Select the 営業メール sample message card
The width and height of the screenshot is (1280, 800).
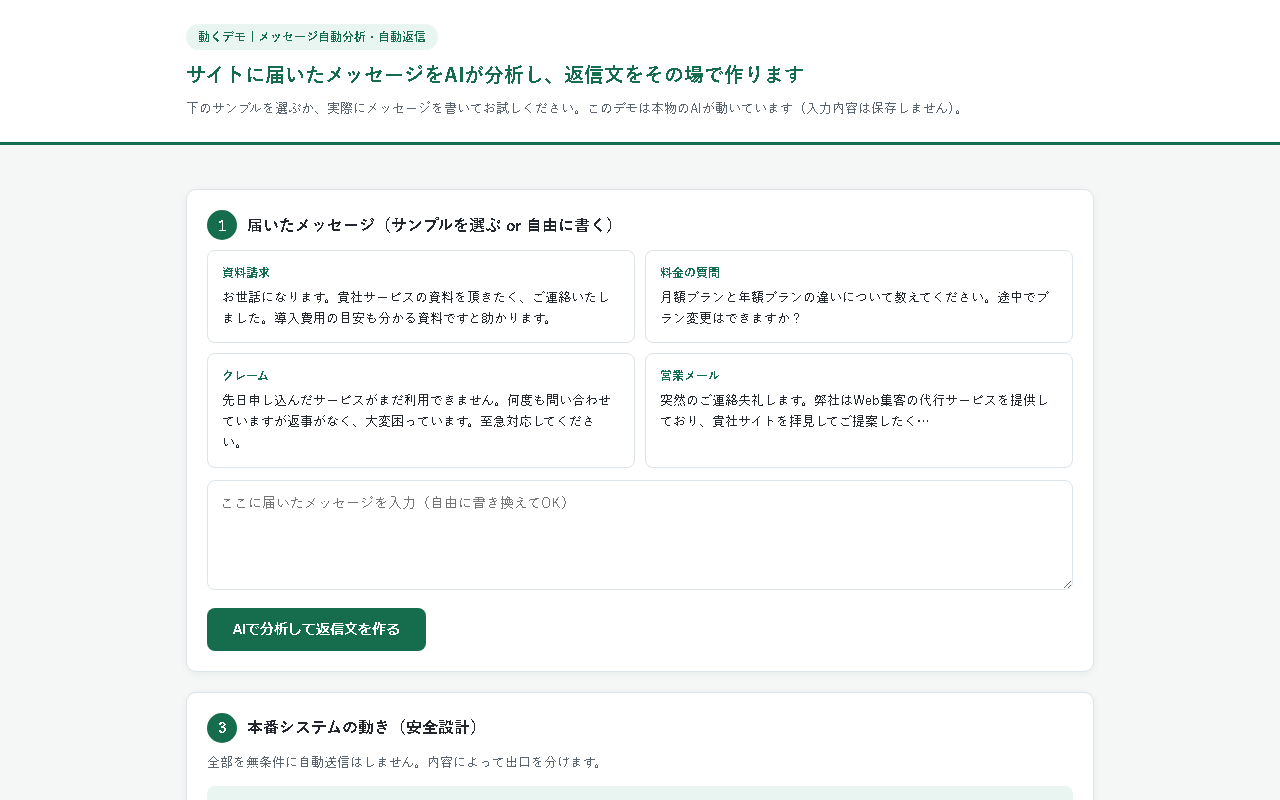click(859, 410)
